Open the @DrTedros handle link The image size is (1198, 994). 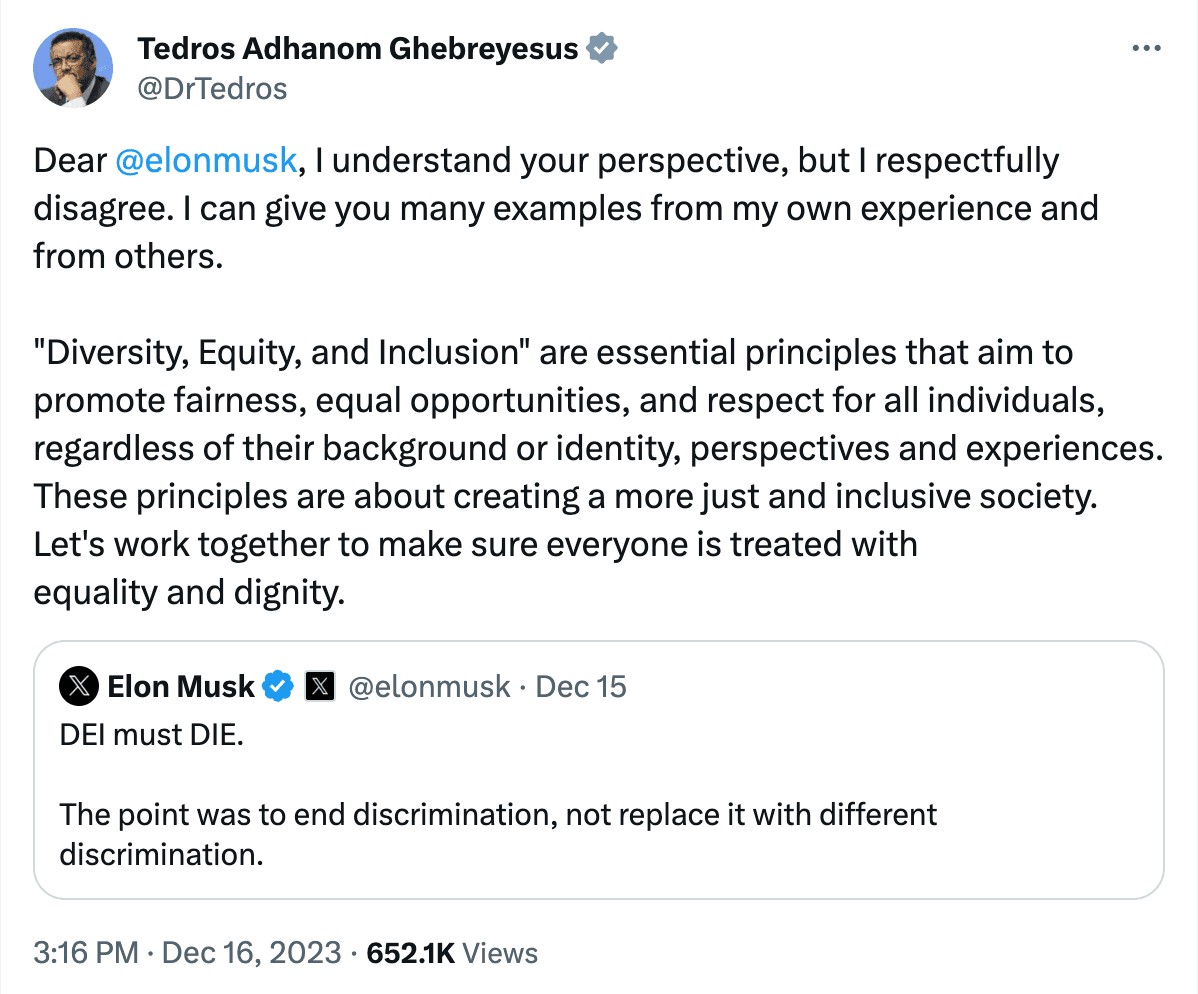click(x=212, y=89)
